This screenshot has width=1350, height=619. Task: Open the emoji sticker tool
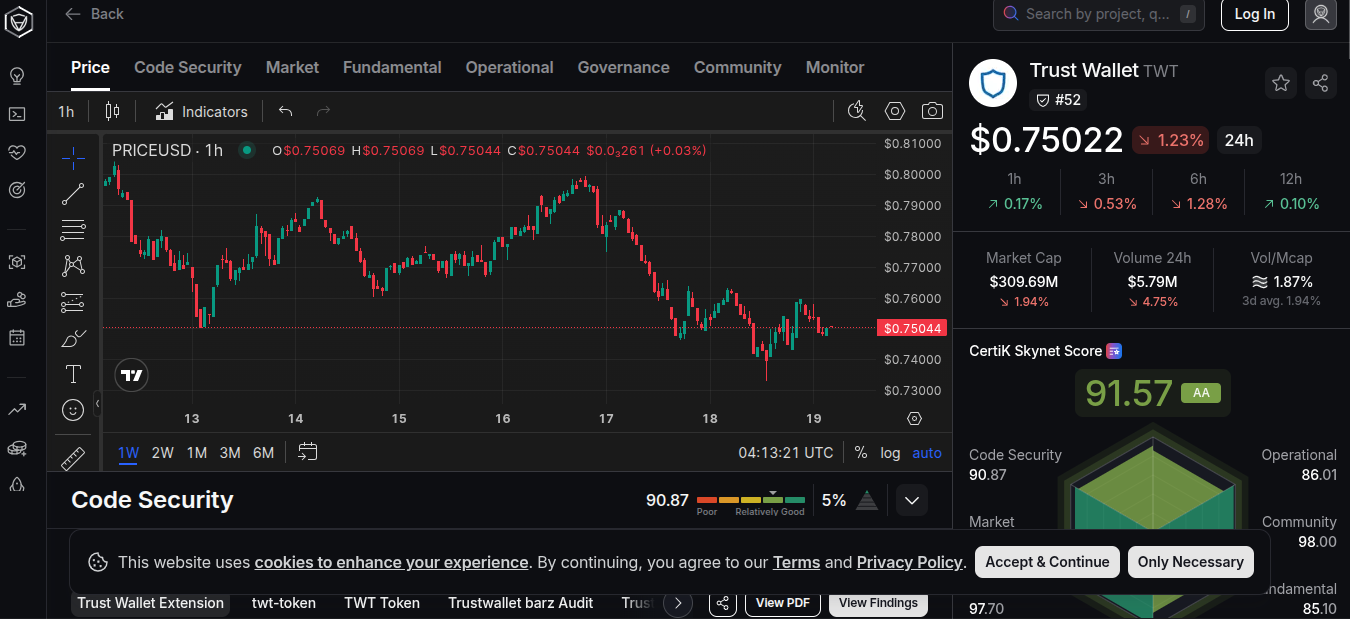click(73, 410)
